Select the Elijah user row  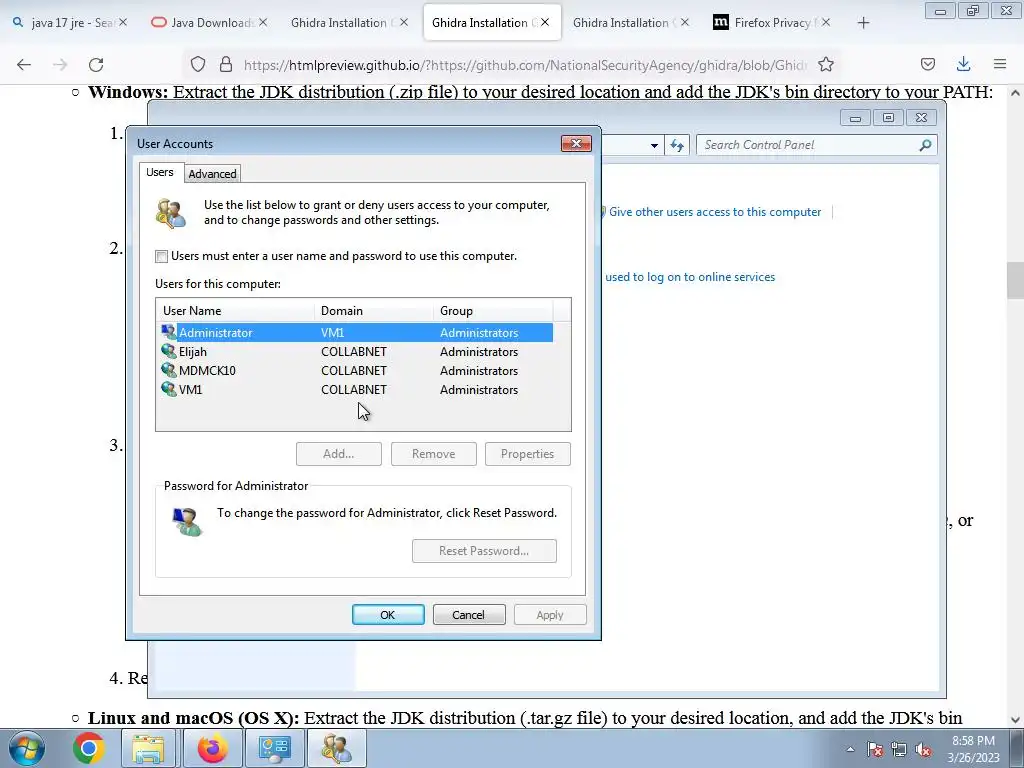pyautogui.click(x=357, y=351)
